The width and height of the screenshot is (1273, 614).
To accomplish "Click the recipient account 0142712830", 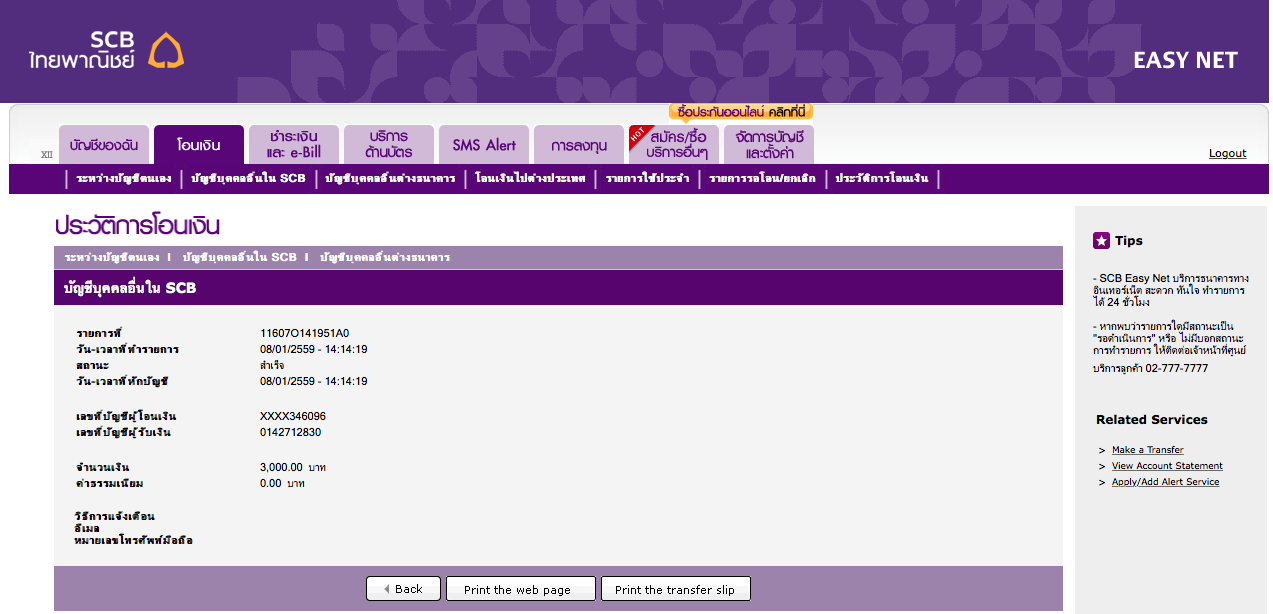I will 291,432.
